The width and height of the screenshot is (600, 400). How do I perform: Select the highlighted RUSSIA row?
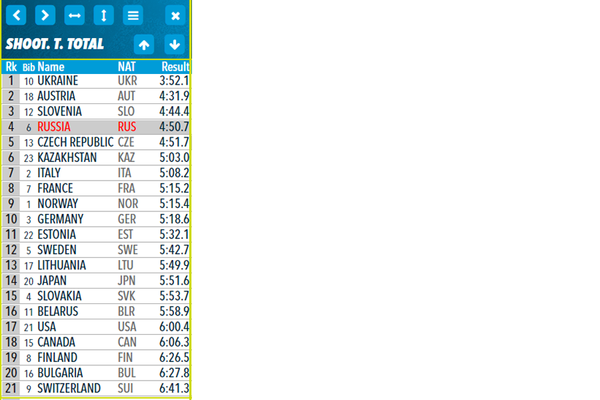pos(96,127)
